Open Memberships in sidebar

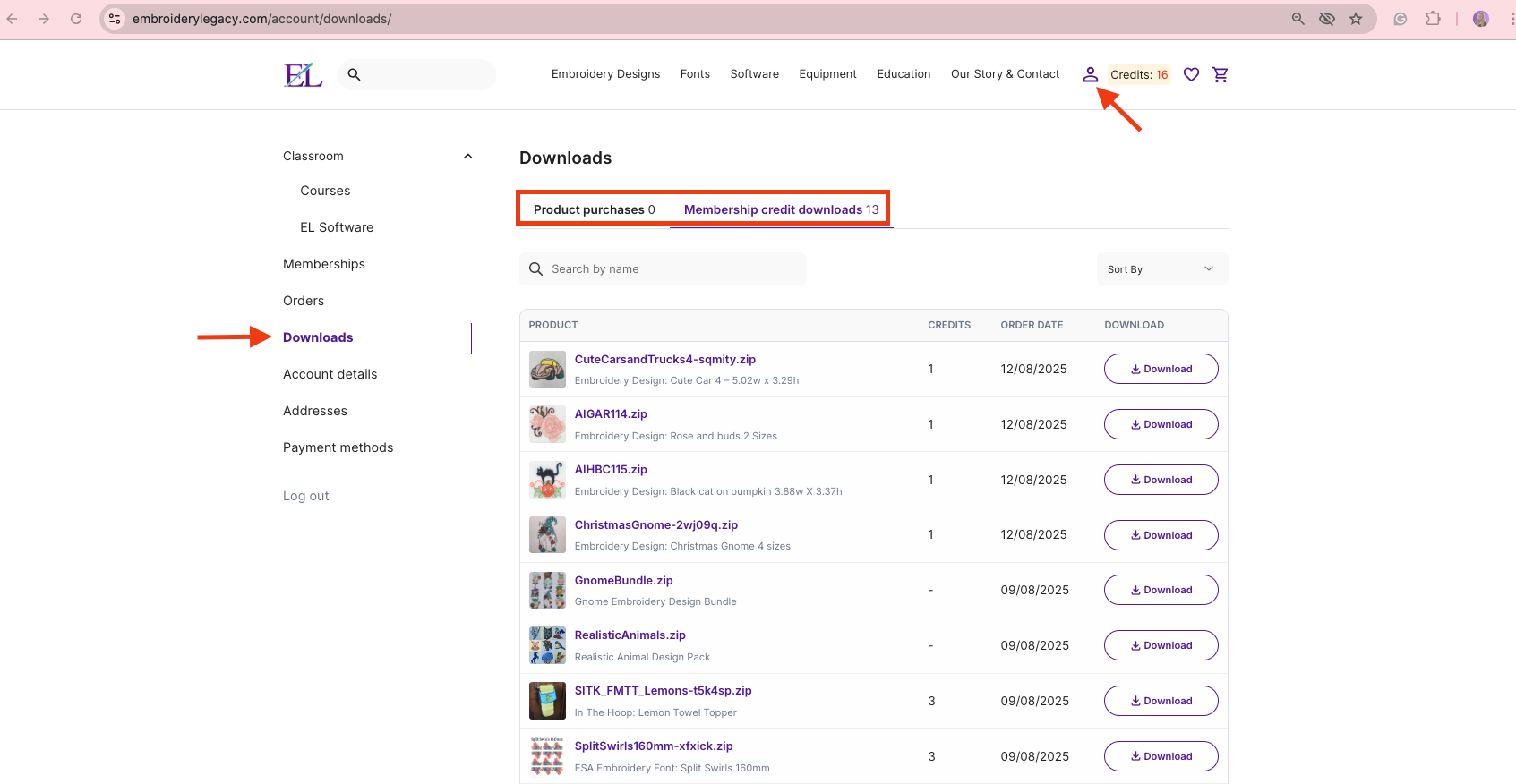point(324,264)
